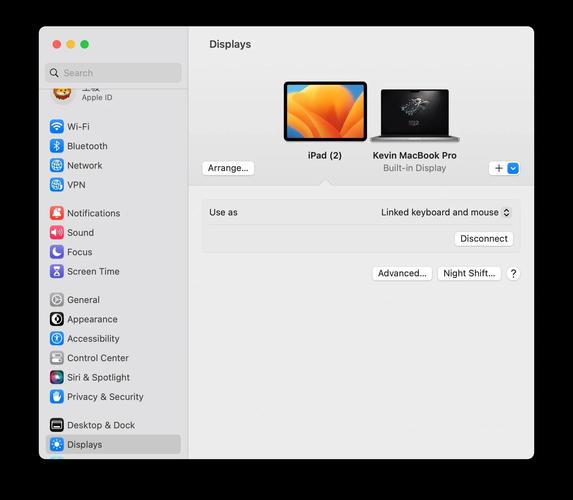This screenshot has height=500, width=573.
Task: Open the VPN settings icon
Action: point(57,185)
